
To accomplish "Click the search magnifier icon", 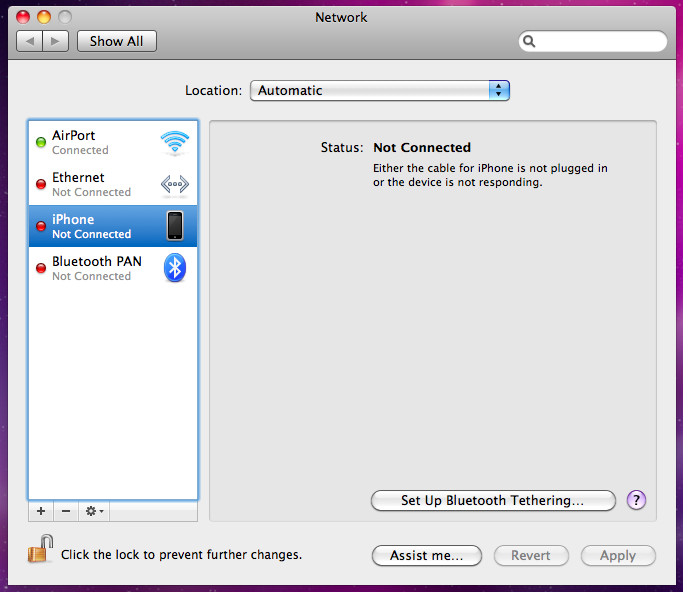I will [x=529, y=41].
